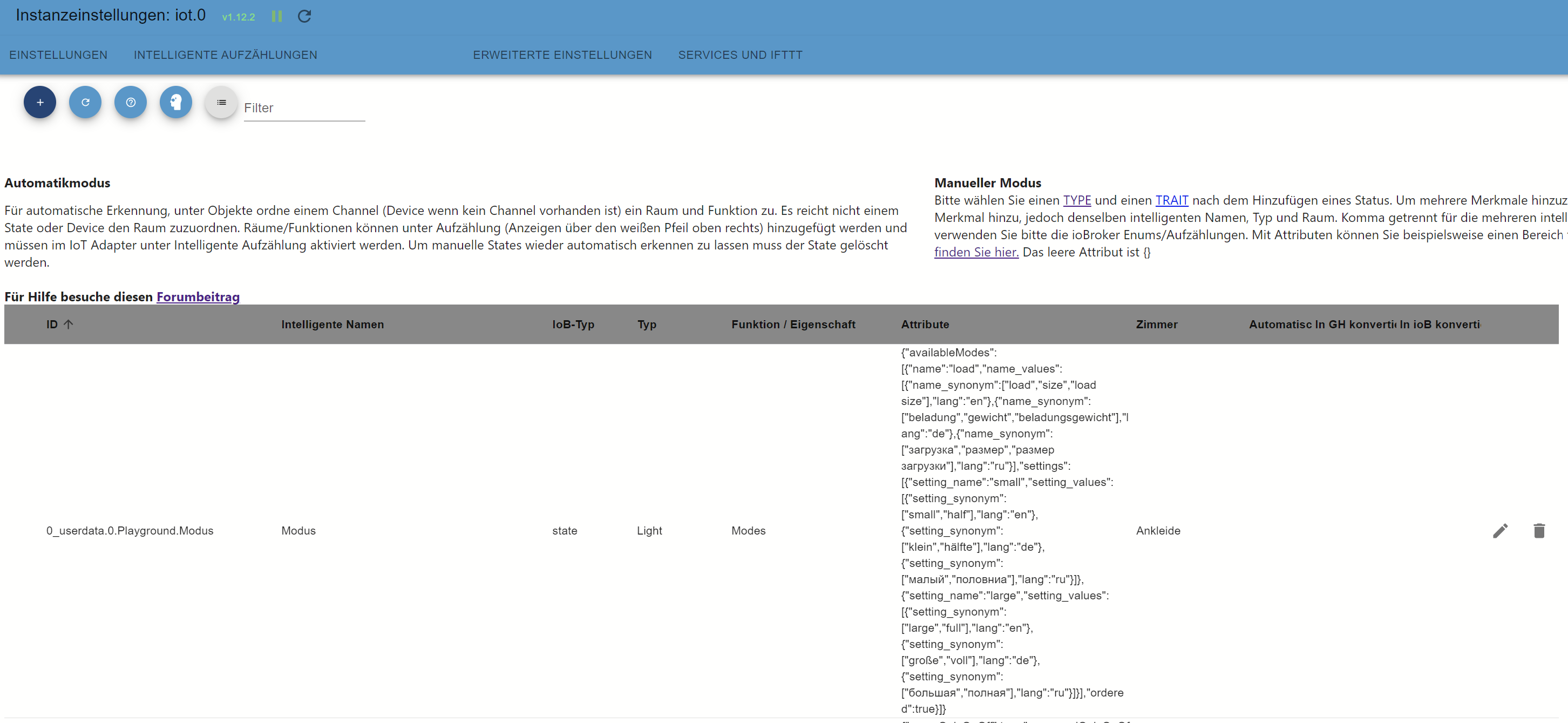This screenshot has height=723, width=1568.
Task: Edit the Modus entry with pencil icon
Action: click(x=1500, y=531)
